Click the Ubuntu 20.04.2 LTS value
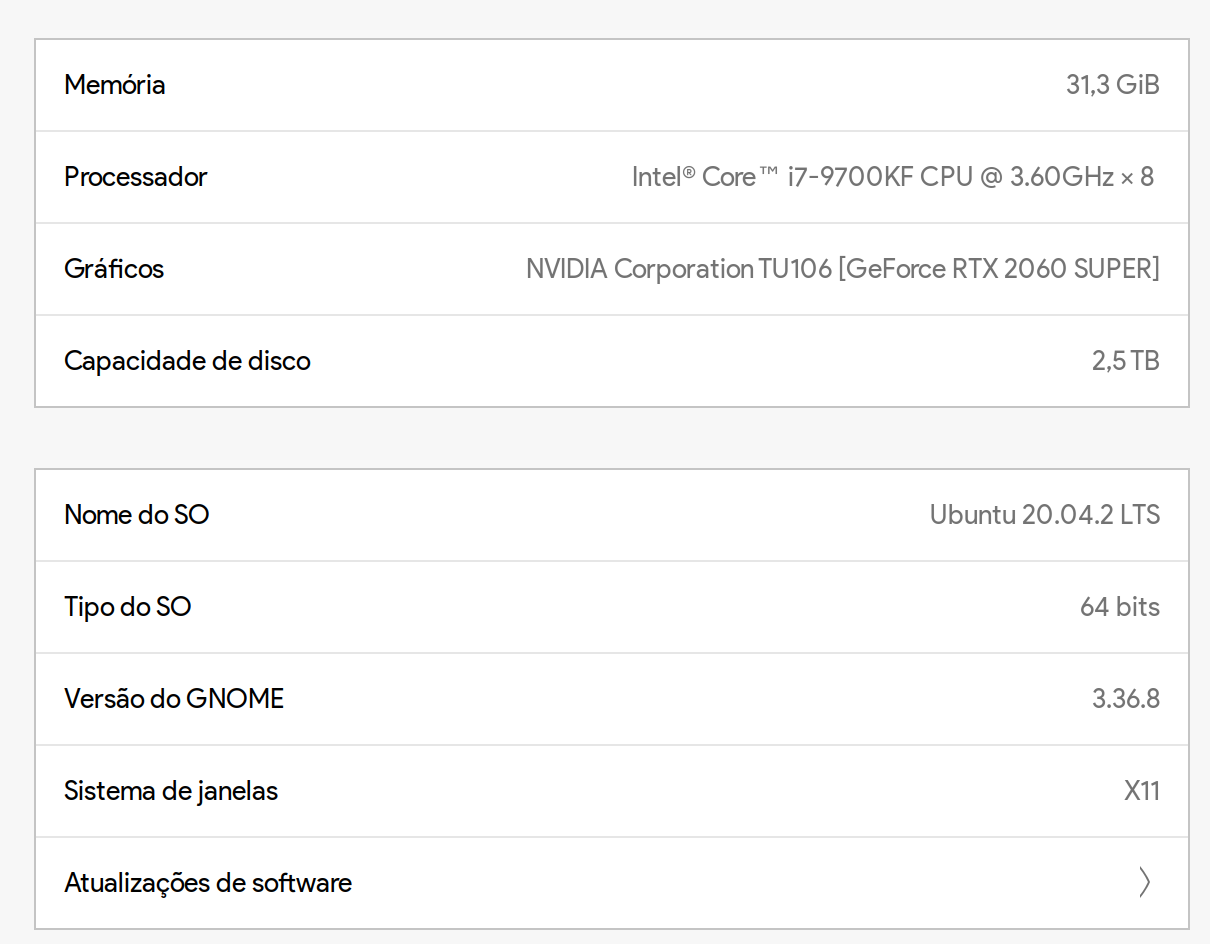 coord(1044,515)
